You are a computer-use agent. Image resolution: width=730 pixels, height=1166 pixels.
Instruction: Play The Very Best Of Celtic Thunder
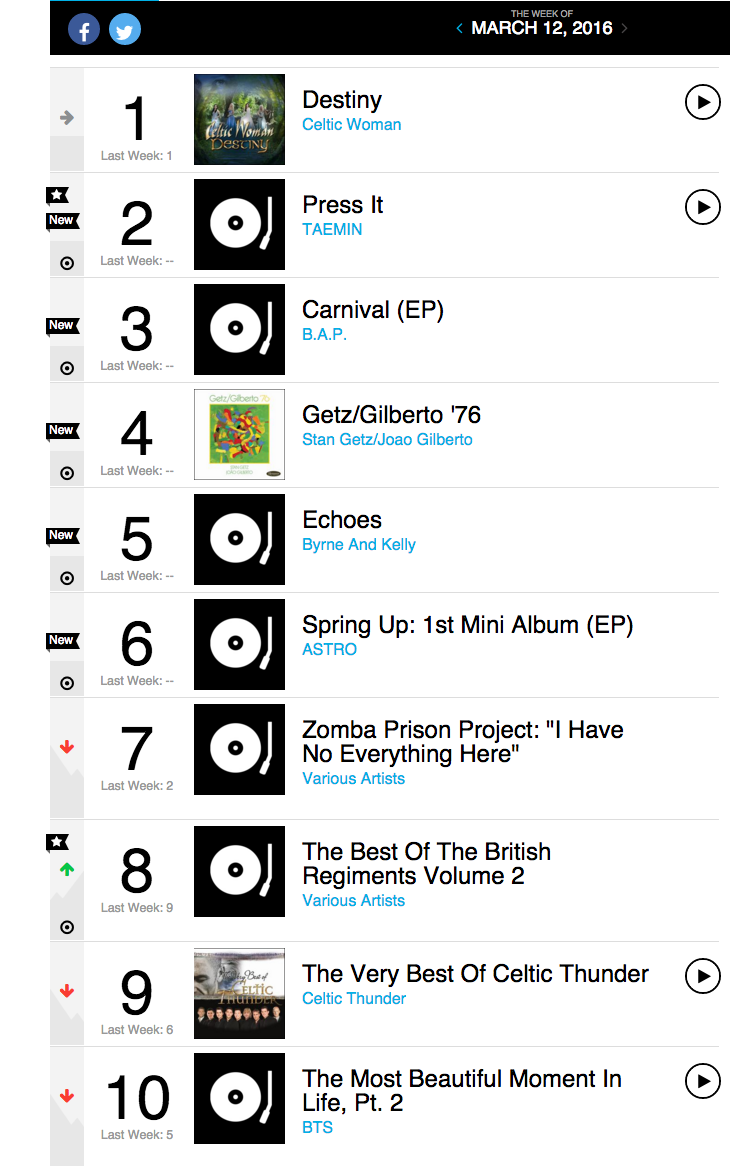point(702,976)
